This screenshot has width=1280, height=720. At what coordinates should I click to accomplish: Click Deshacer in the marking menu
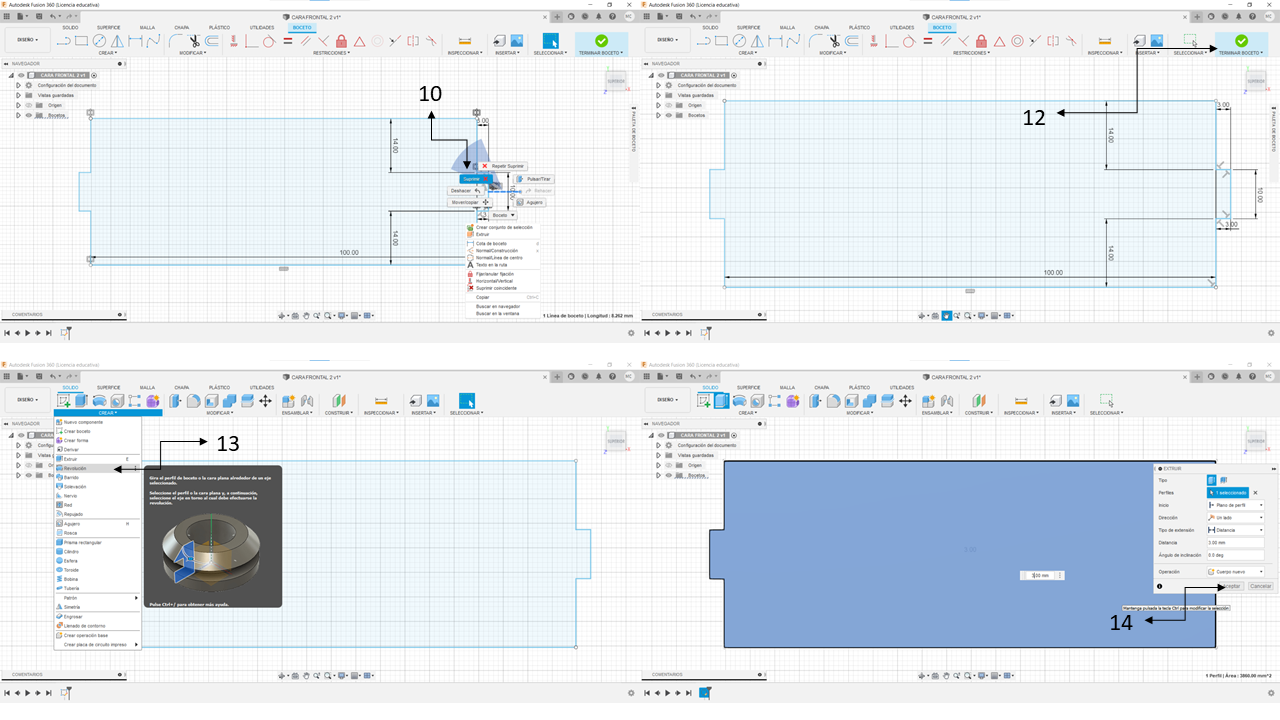point(466,190)
